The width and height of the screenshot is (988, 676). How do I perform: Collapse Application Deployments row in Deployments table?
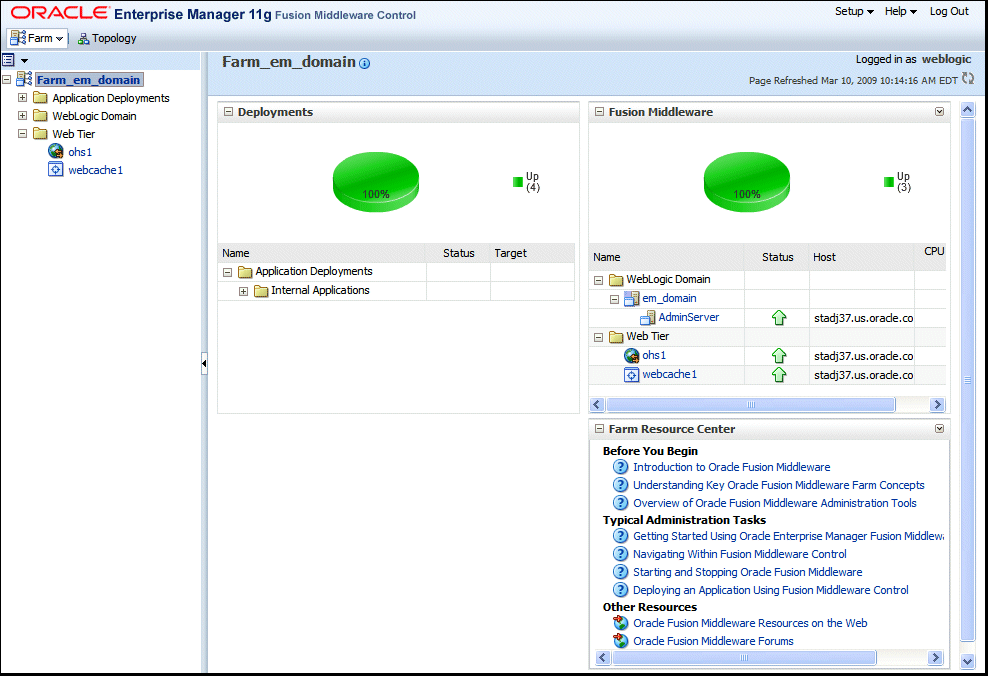[x=227, y=272]
